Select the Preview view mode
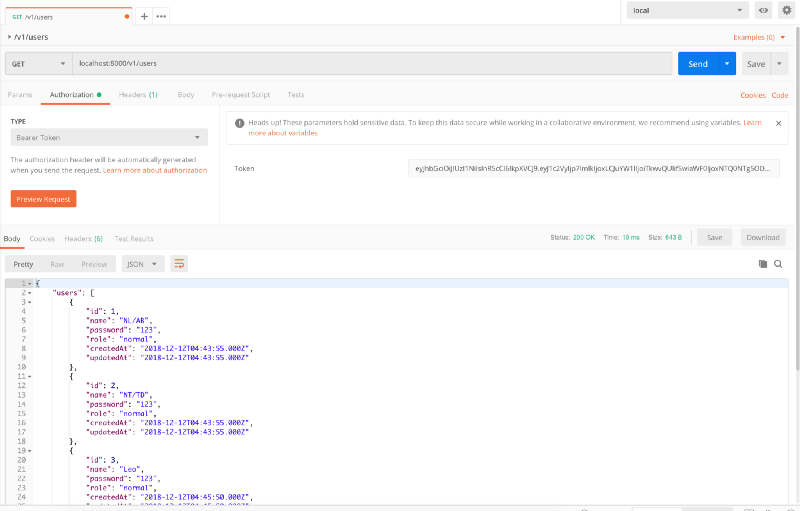 pyautogui.click(x=94, y=264)
